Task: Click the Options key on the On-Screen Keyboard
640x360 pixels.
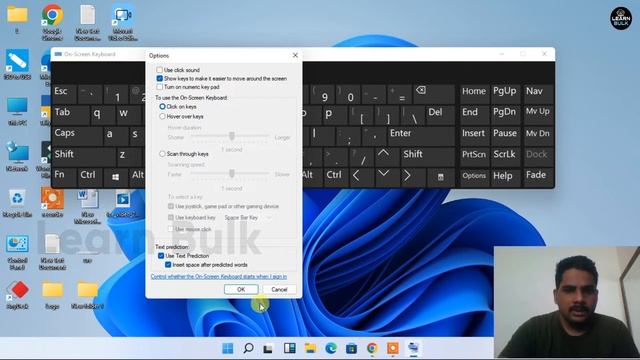Action: 474,177
